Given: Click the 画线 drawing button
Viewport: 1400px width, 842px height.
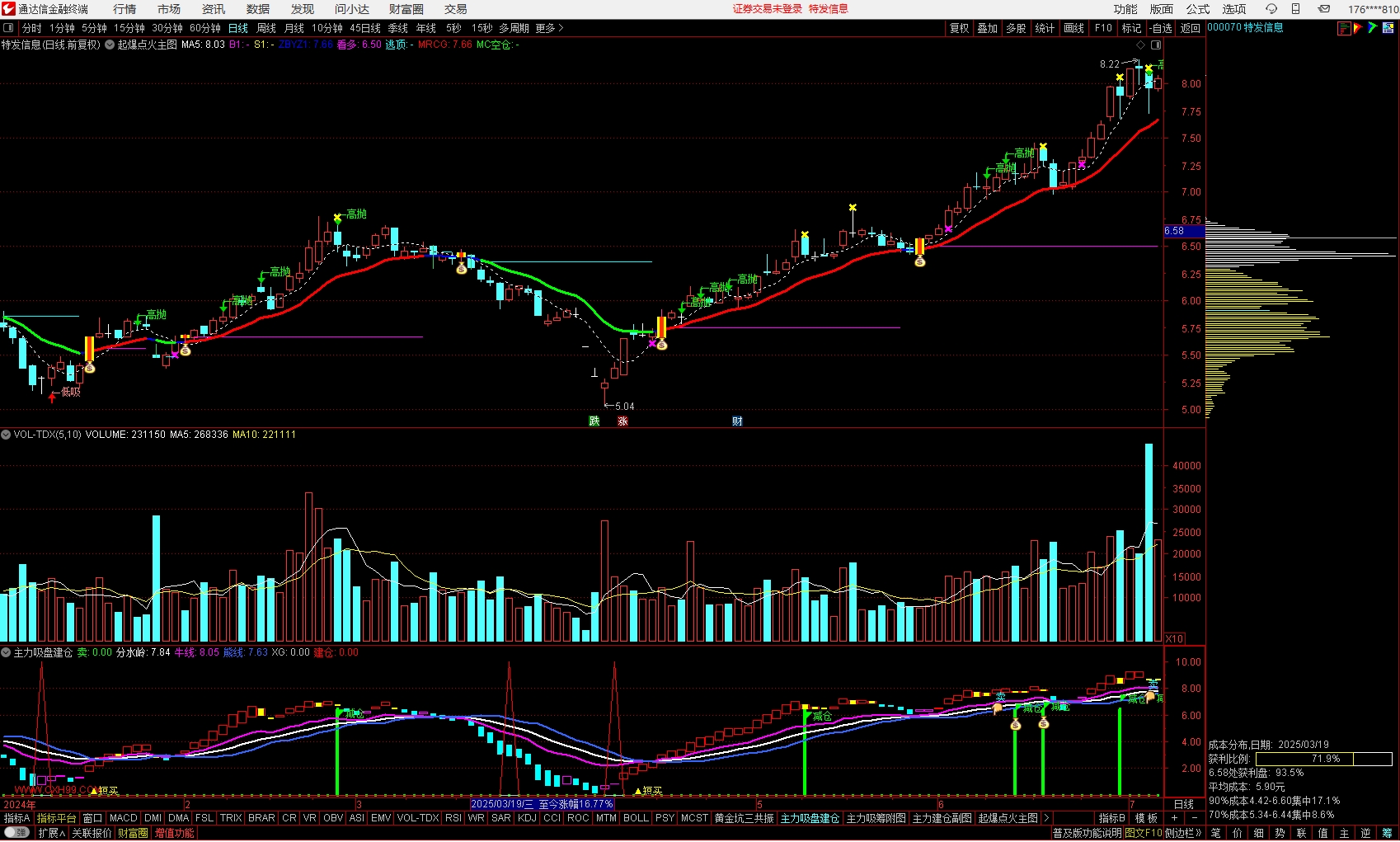Looking at the screenshot, I should [x=1074, y=28].
